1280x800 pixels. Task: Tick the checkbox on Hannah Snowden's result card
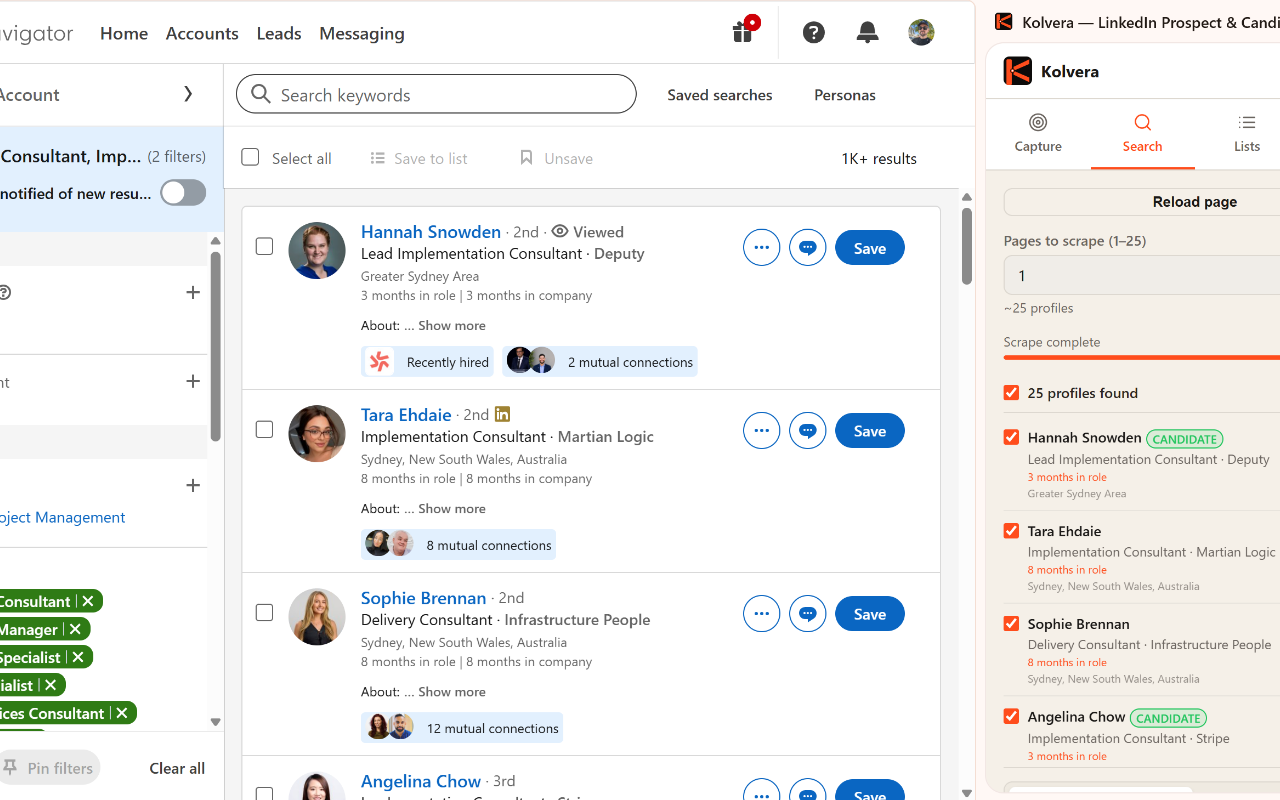(x=264, y=246)
